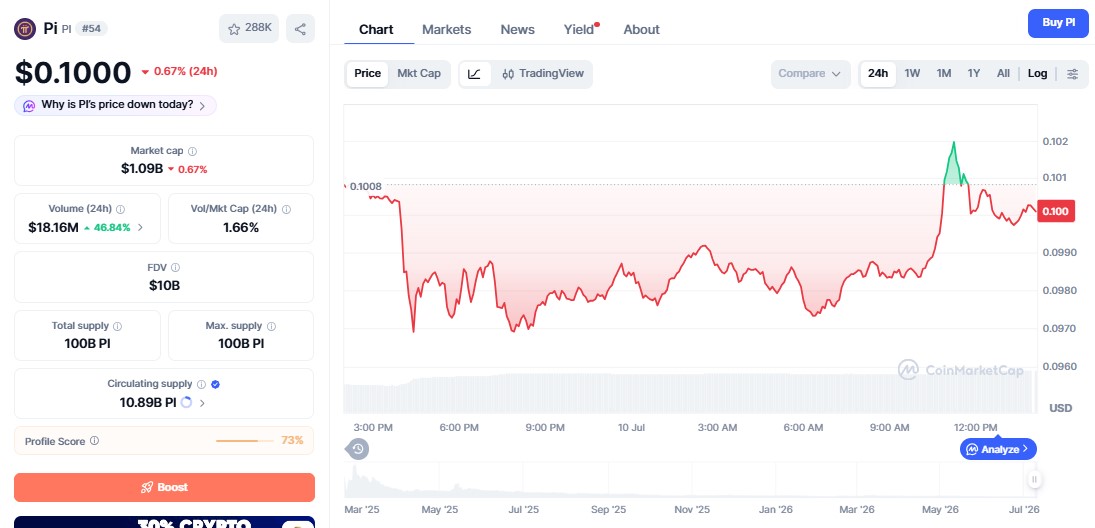Open chart settings sliders icon

point(1073,74)
